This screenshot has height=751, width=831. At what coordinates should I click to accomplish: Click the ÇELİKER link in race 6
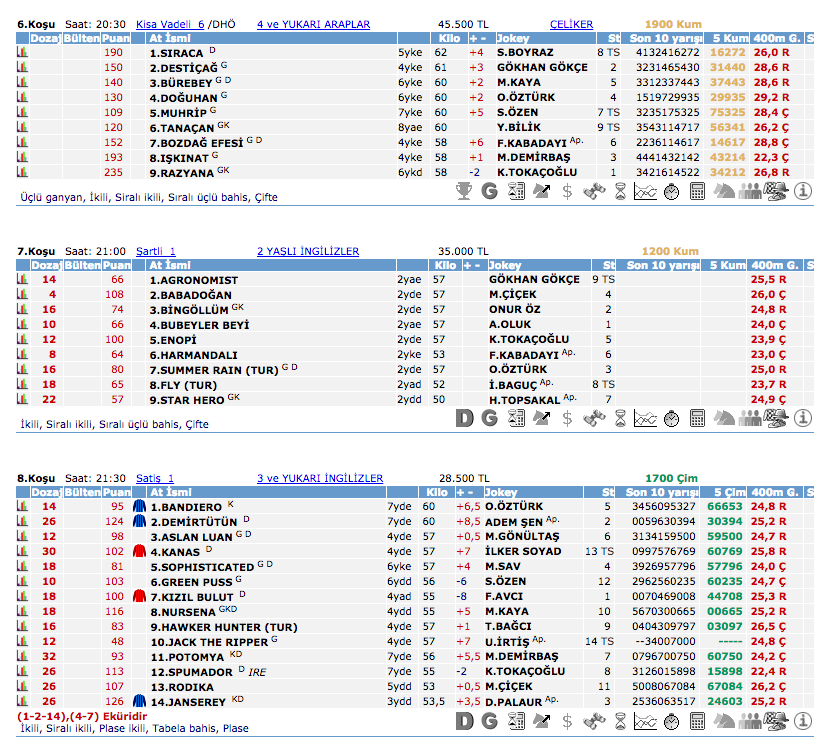click(571, 24)
